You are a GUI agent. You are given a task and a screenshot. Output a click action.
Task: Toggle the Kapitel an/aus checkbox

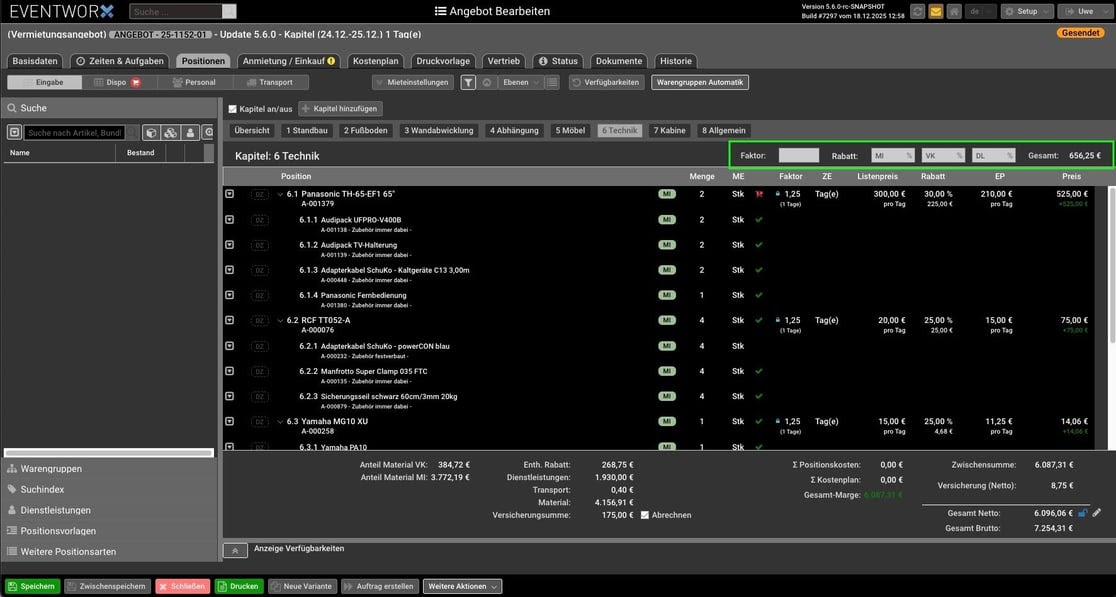233,108
